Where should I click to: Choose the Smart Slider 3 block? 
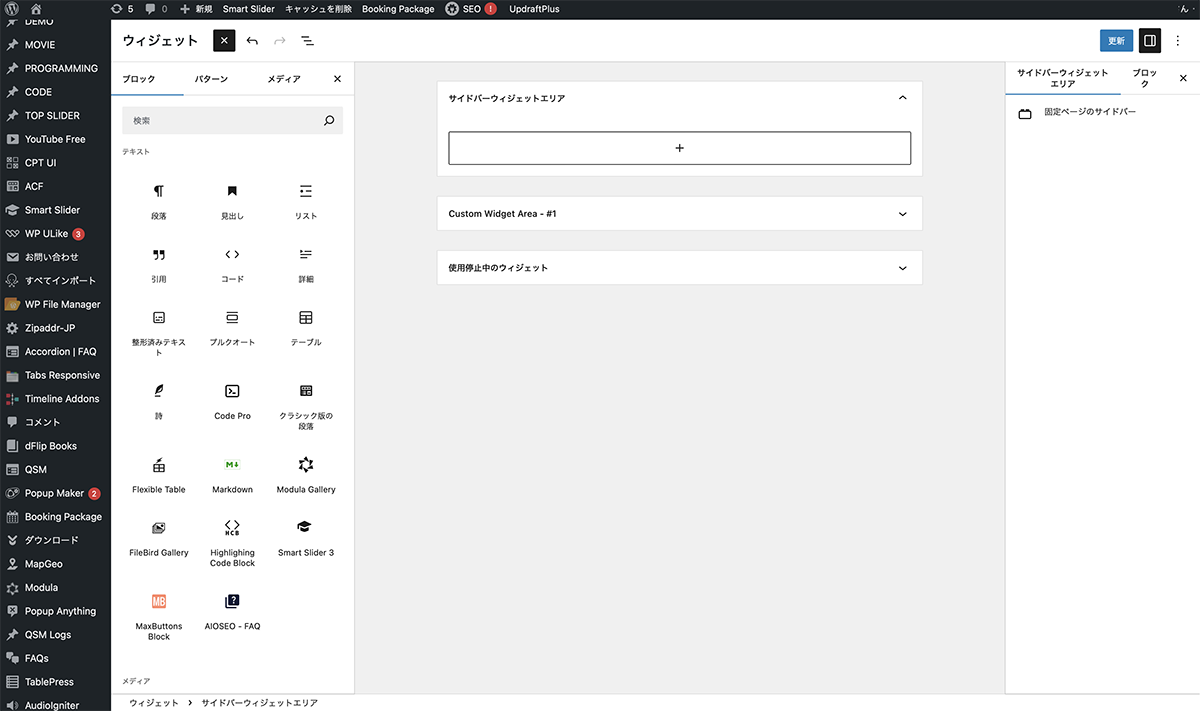pos(306,536)
